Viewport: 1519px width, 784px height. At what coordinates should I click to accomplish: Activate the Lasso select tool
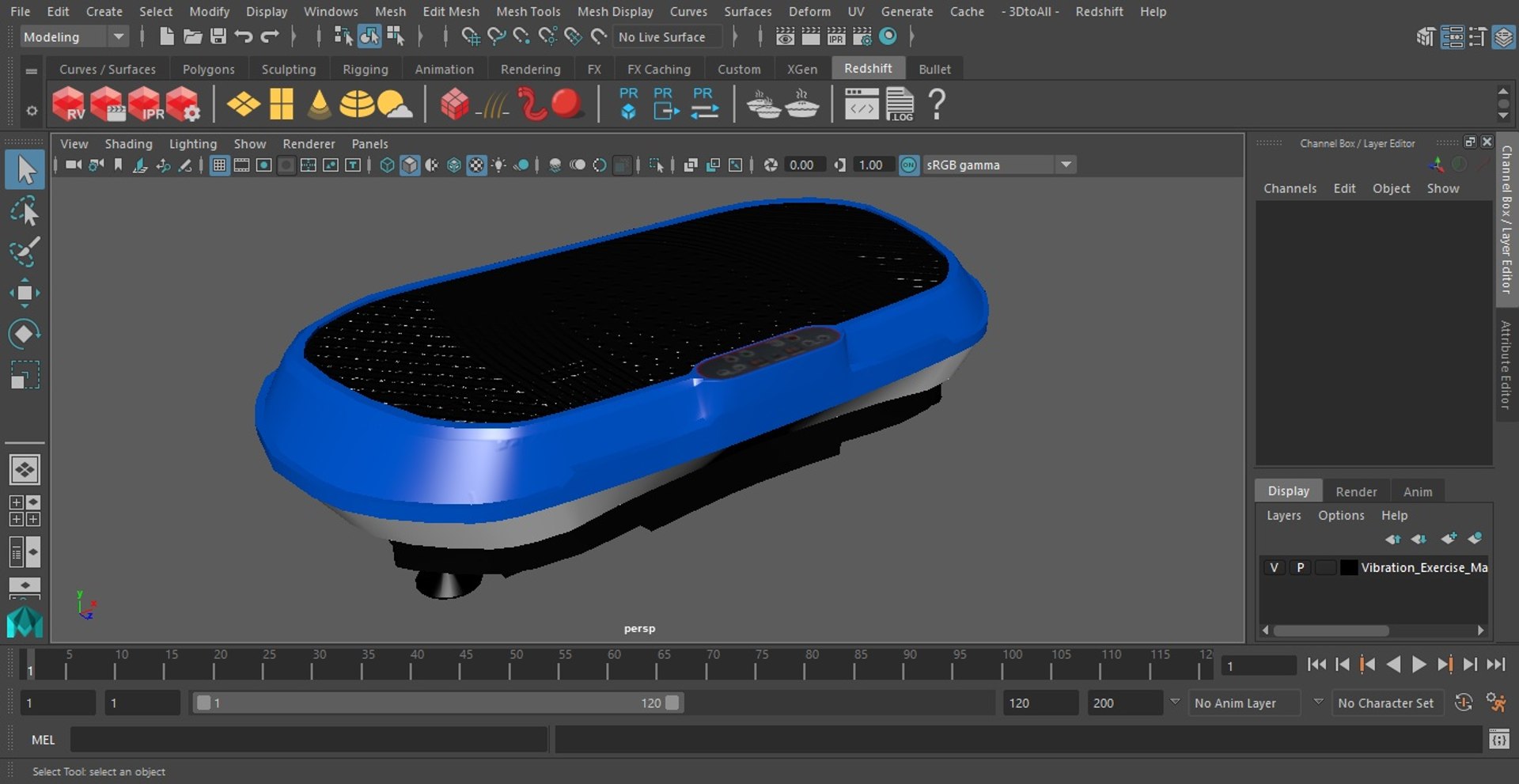pos(24,212)
